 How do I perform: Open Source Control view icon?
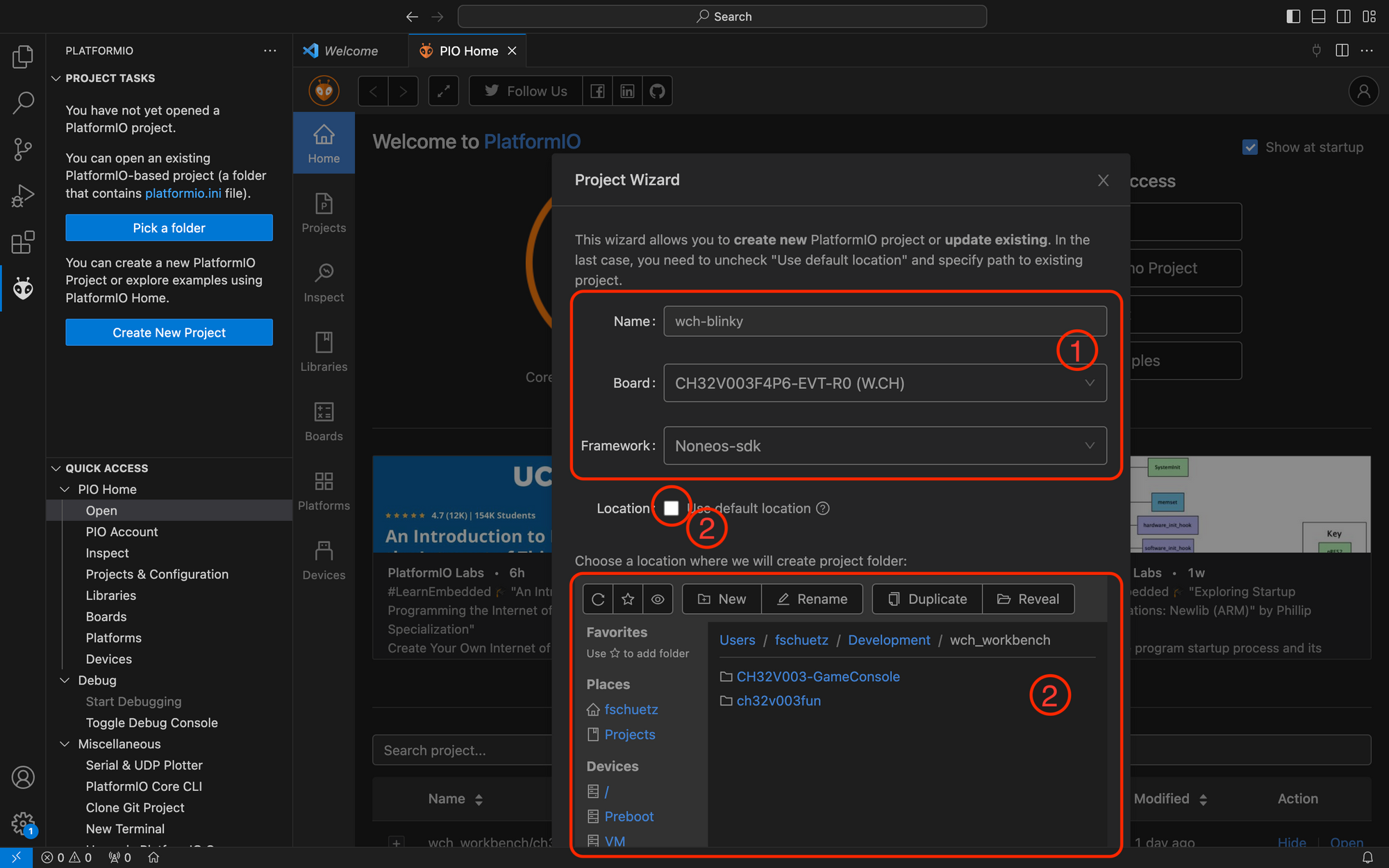pyautogui.click(x=23, y=149)
